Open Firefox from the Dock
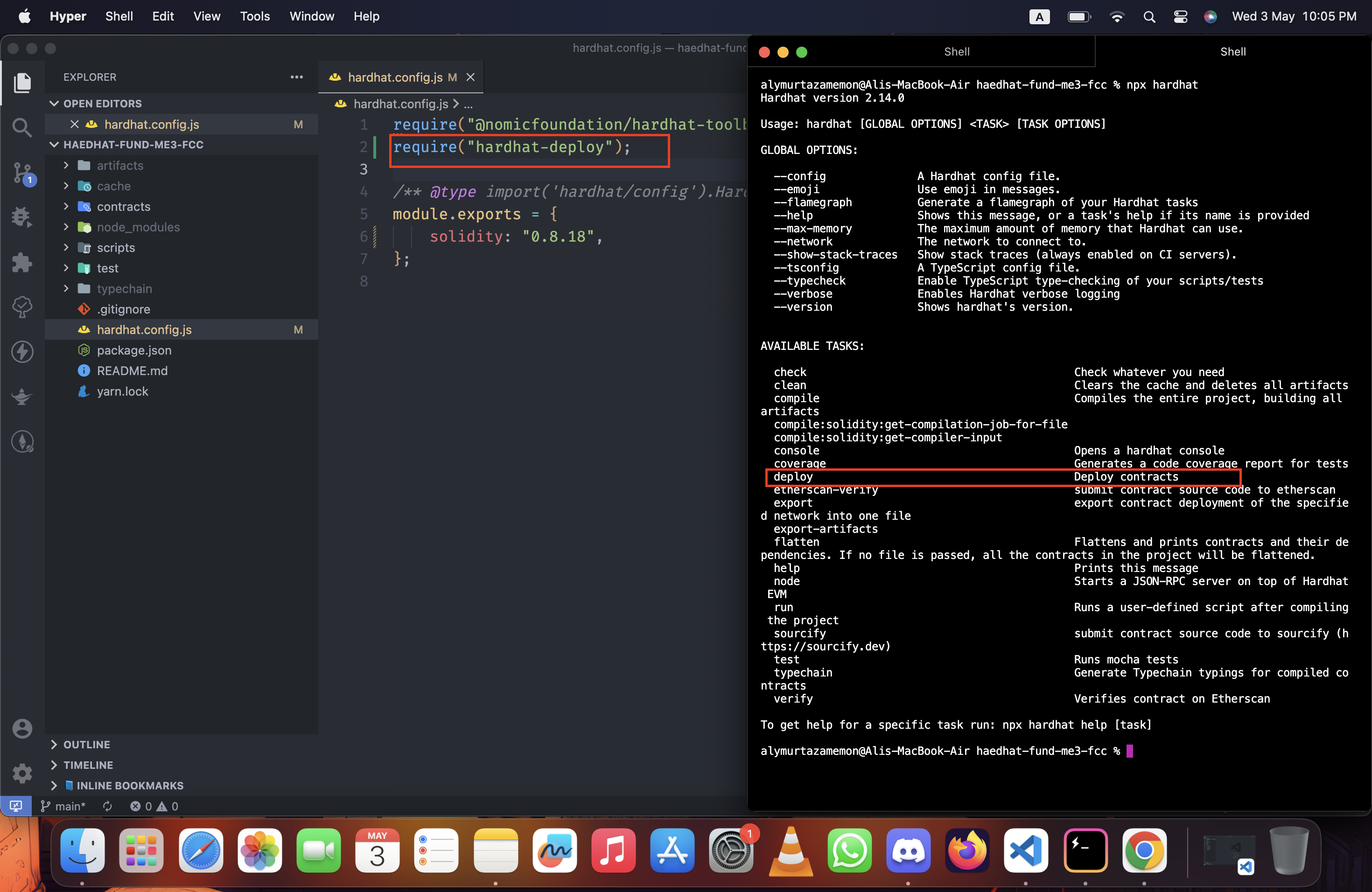The width and height of the screenshot is (1372, 892). click(967, 850)
